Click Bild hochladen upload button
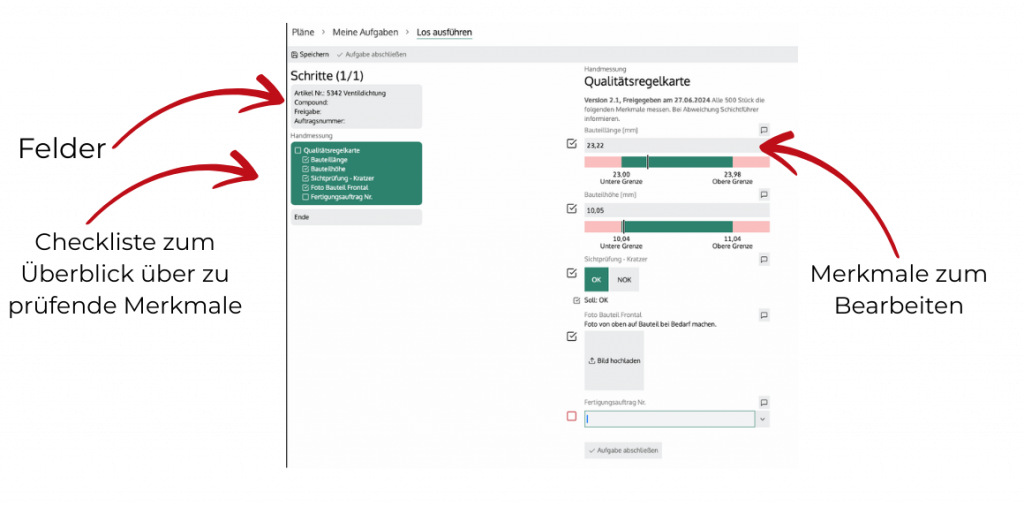Viewport: 1024px width, 507px height. pos(614,360)
